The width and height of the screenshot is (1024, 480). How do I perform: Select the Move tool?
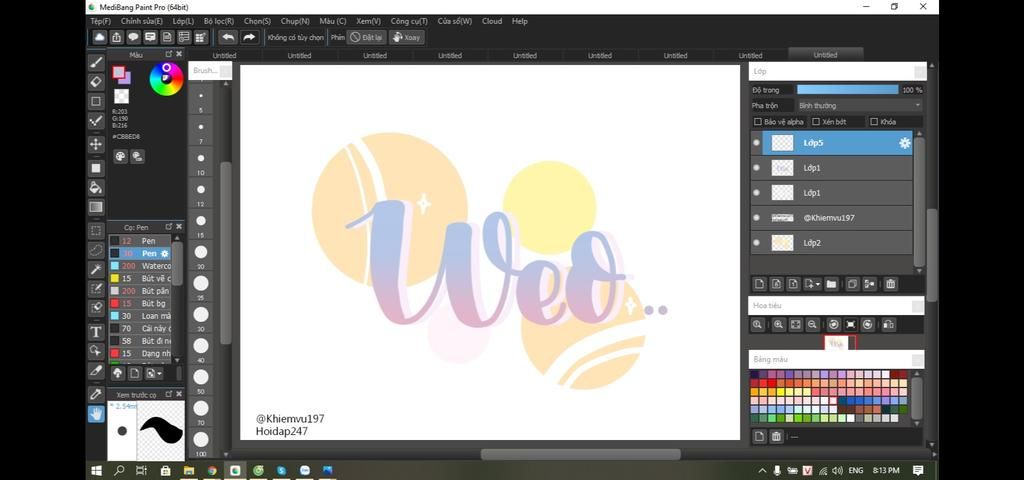click(96, 144)
